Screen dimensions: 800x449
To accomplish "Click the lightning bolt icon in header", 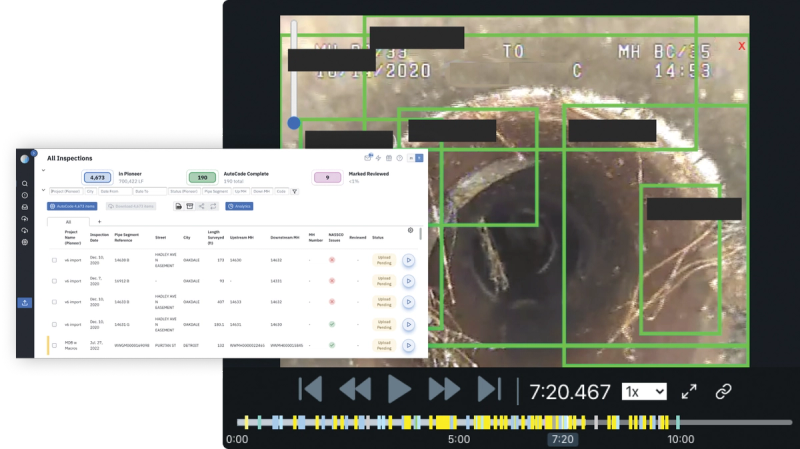I will pos(379,158).
